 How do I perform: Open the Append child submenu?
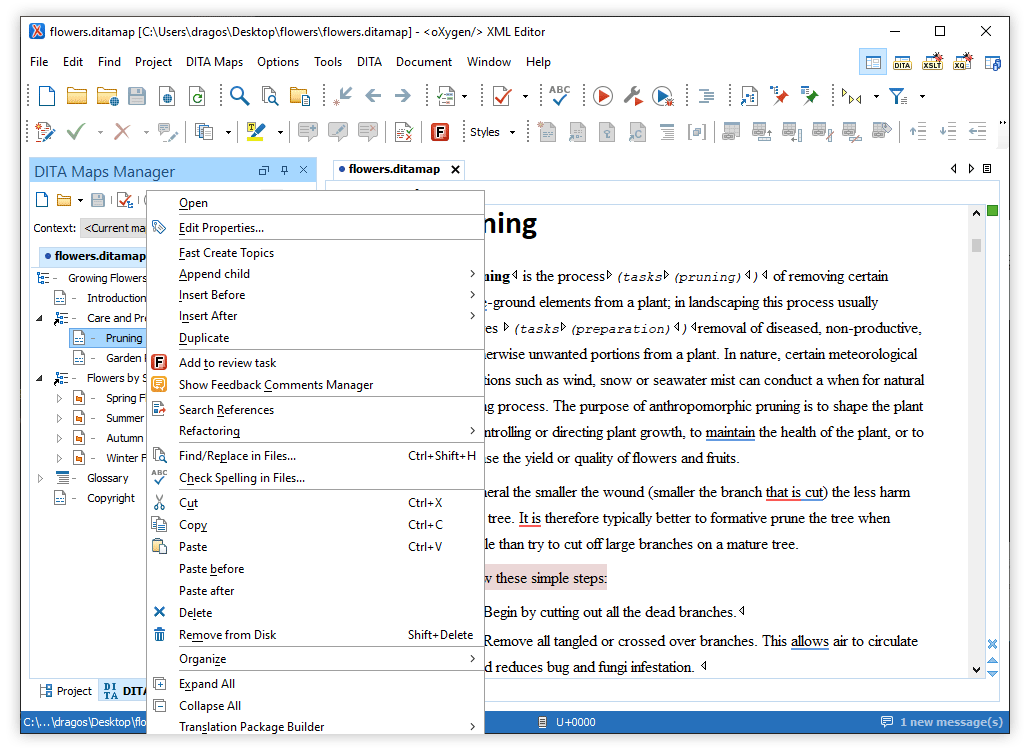315,274
